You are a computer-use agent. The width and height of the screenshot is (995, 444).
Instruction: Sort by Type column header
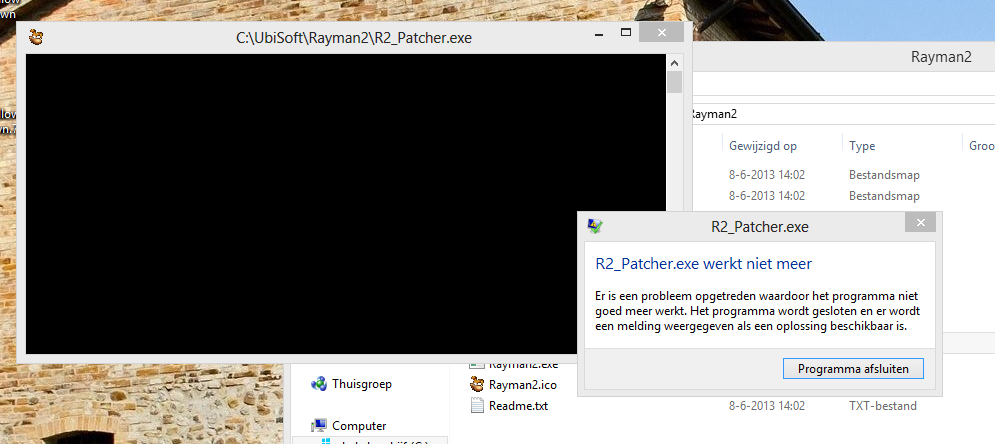862,146
